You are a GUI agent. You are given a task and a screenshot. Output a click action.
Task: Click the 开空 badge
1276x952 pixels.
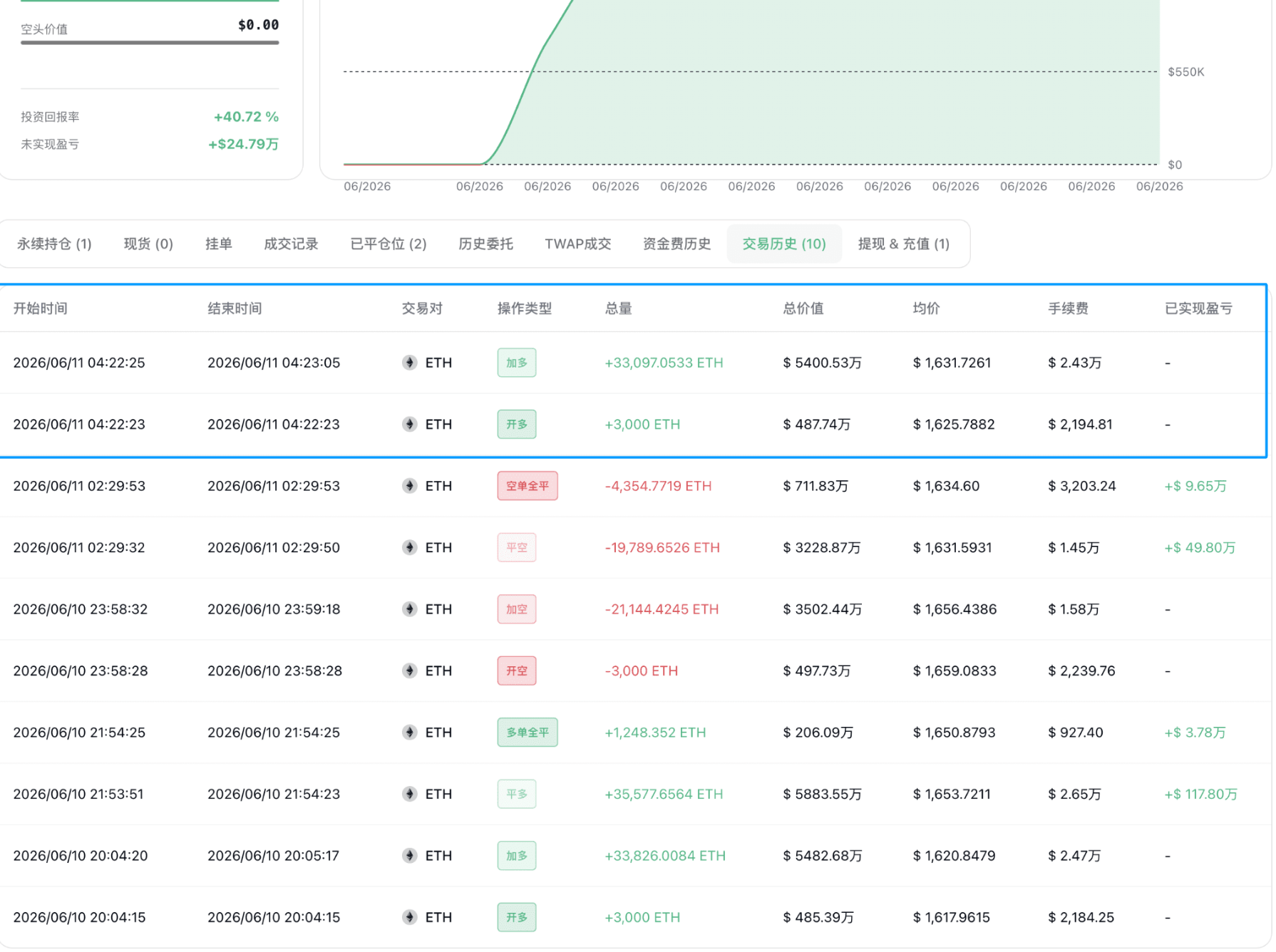point(517,671)
